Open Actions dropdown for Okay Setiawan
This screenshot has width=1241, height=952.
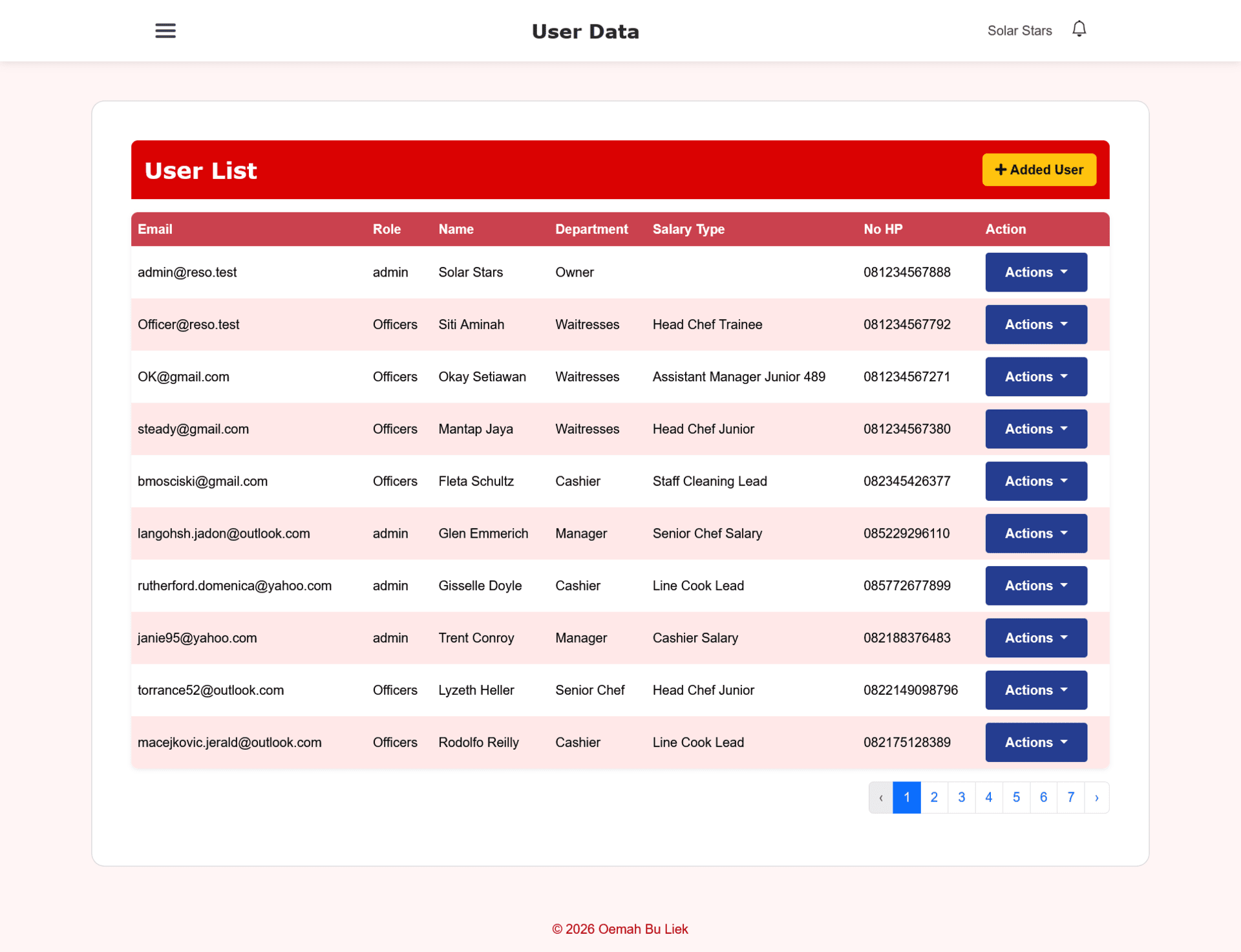pos(1035,377)
